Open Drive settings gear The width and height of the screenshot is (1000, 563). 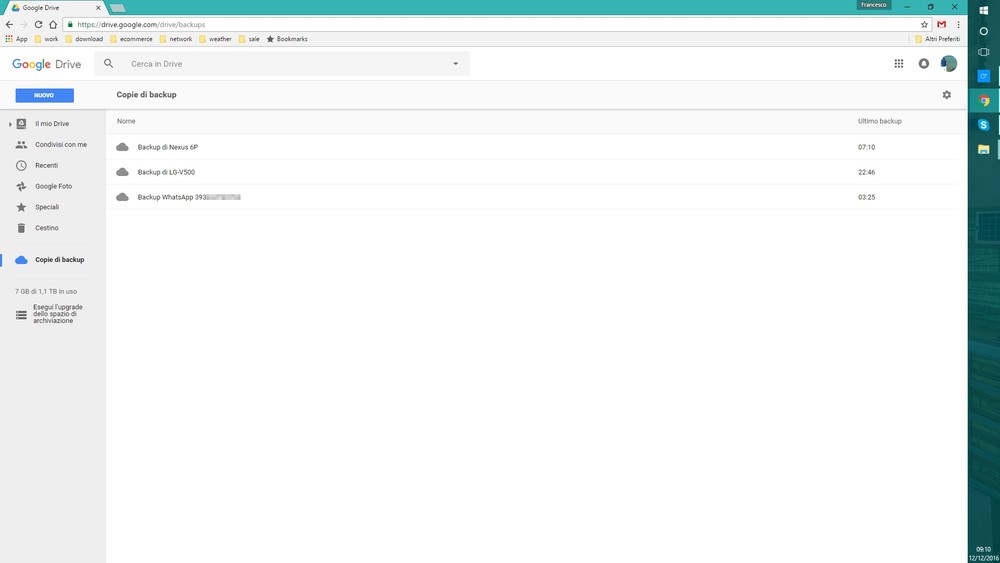946,94
